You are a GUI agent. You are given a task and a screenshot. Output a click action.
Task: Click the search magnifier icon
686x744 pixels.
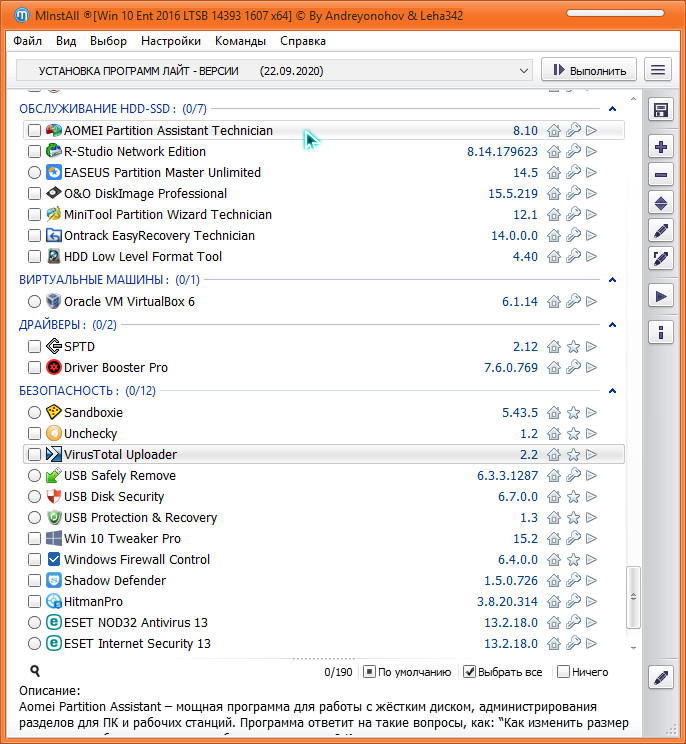coord(35,672)
